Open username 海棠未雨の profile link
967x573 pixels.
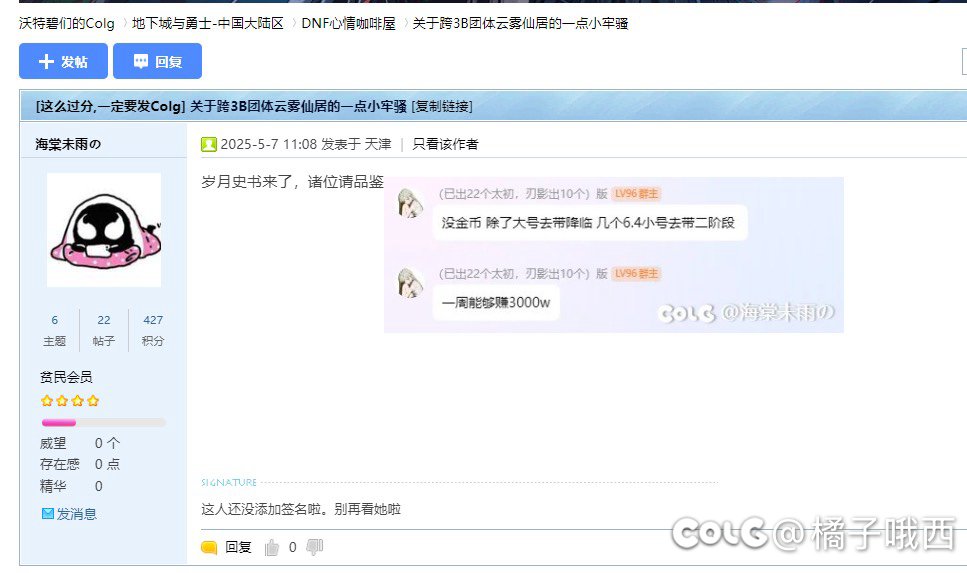pos(68,144)
